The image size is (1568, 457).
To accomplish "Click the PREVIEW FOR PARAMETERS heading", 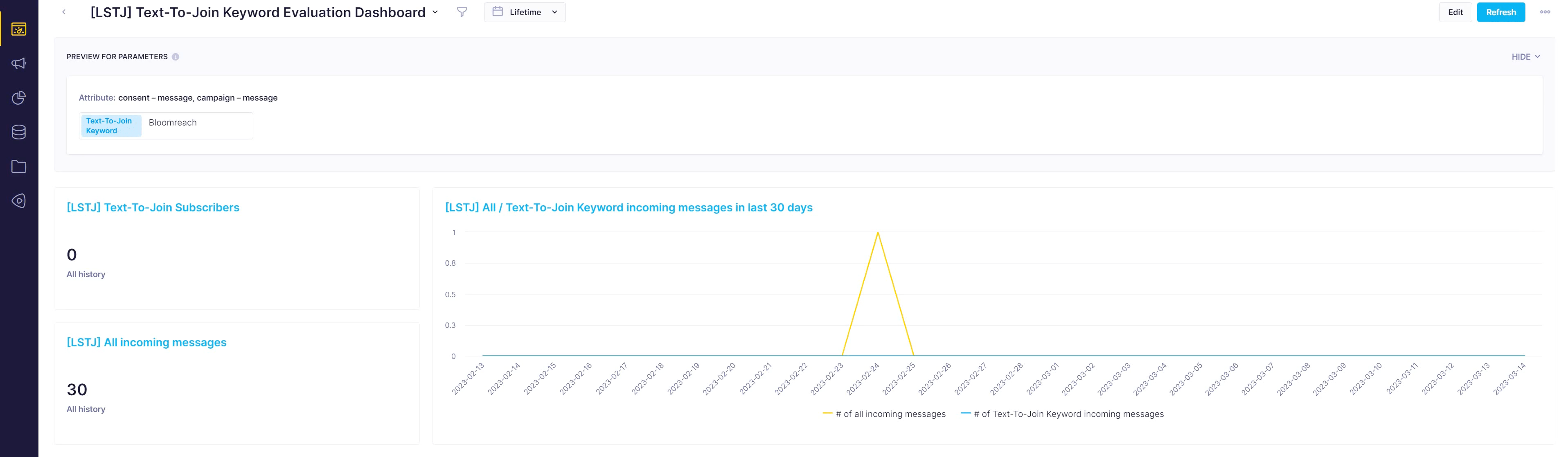I will click(x=117, y=56).
